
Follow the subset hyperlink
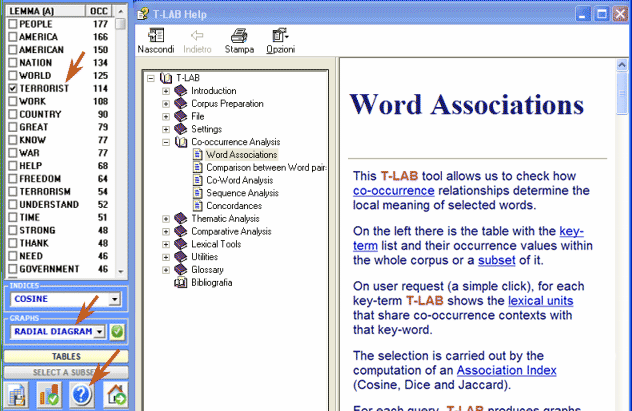click(497, 260)
